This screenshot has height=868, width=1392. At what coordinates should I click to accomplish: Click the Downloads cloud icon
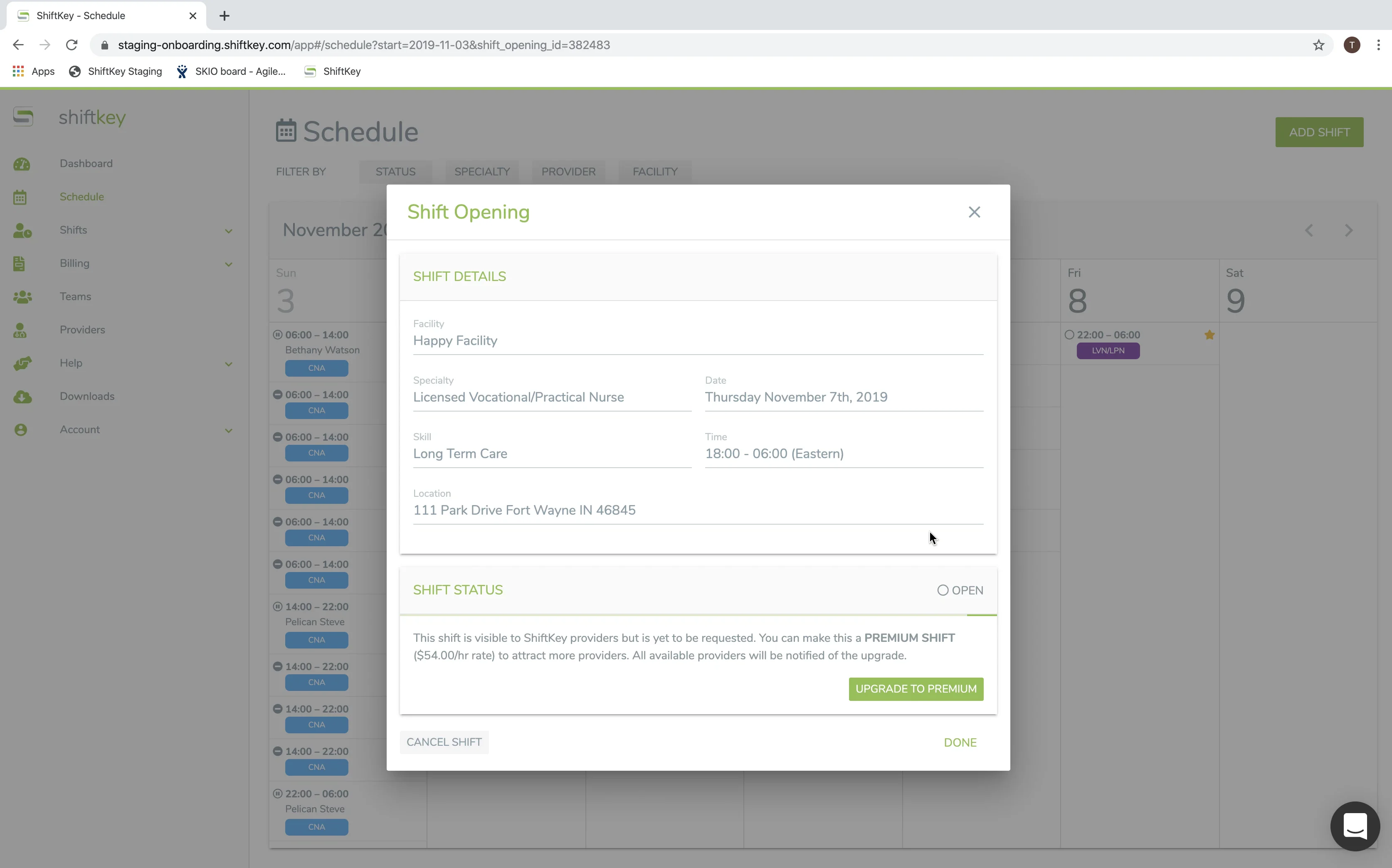(22, 397)
